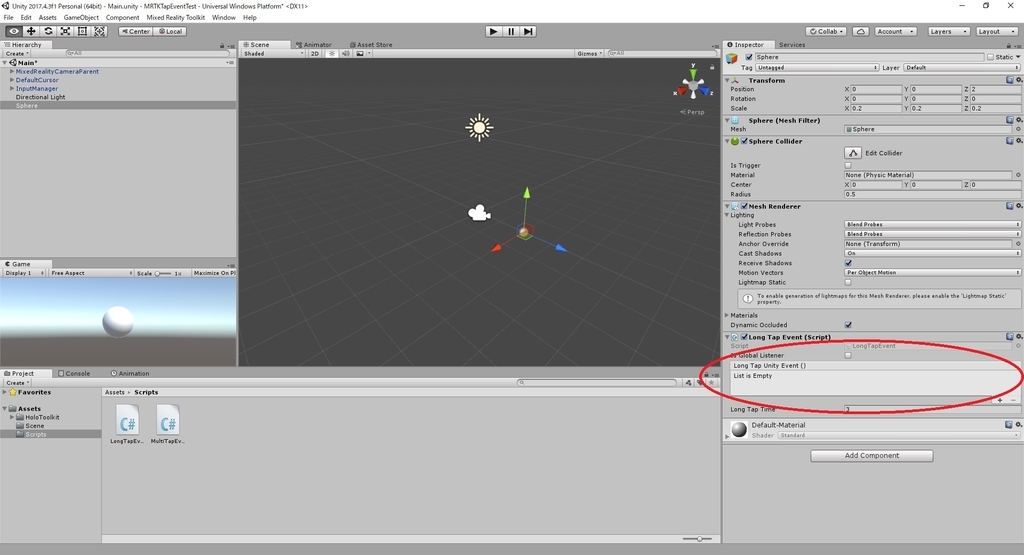Select the combined Transform tool
Screen dimensions: 1024x555
click(99, 31)
